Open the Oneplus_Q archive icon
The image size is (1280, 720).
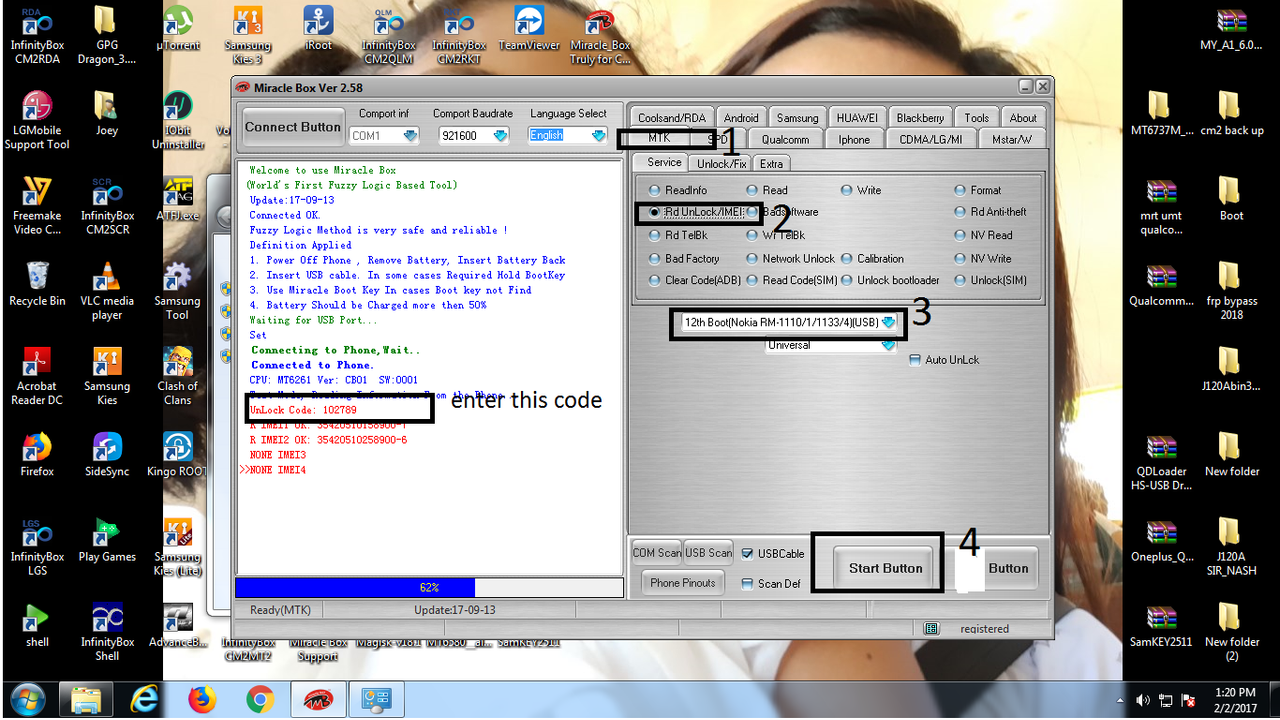(x=1160, y=540)
